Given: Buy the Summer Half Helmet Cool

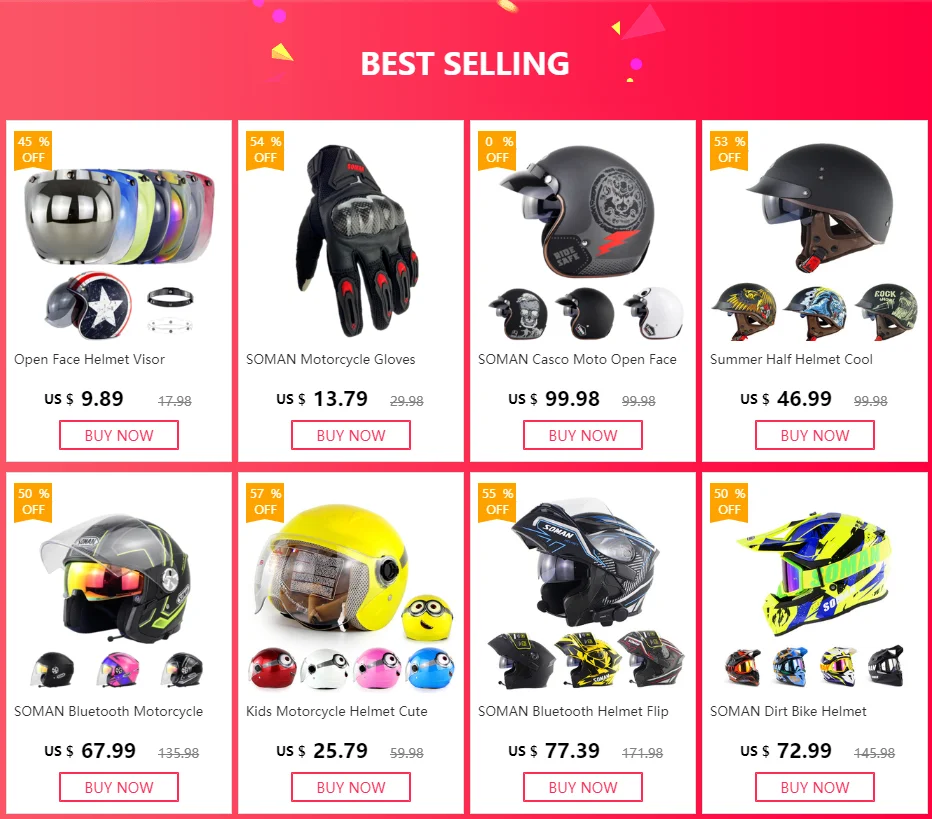Looking at the screenshot, I should click(x=815, y=435).
